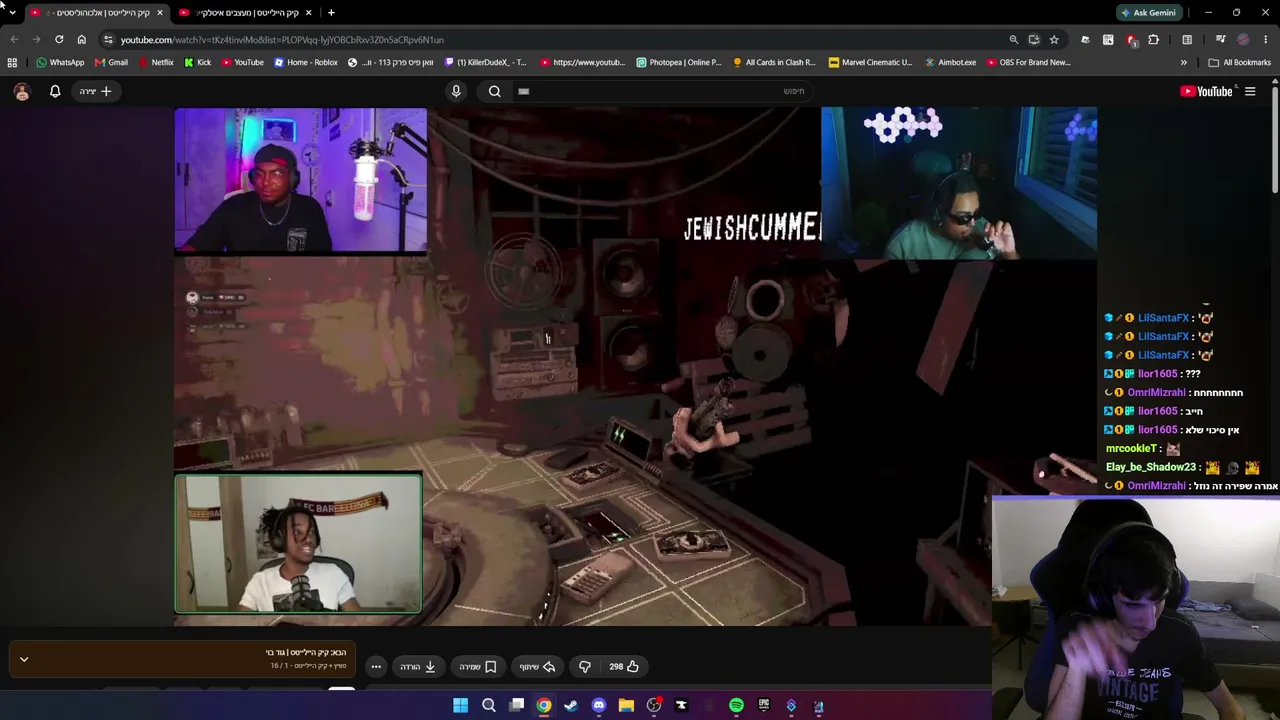This screenshot has height=720, width=1280.
Task: Open the Gmail bookmark
Action: [x=111, y=62]
